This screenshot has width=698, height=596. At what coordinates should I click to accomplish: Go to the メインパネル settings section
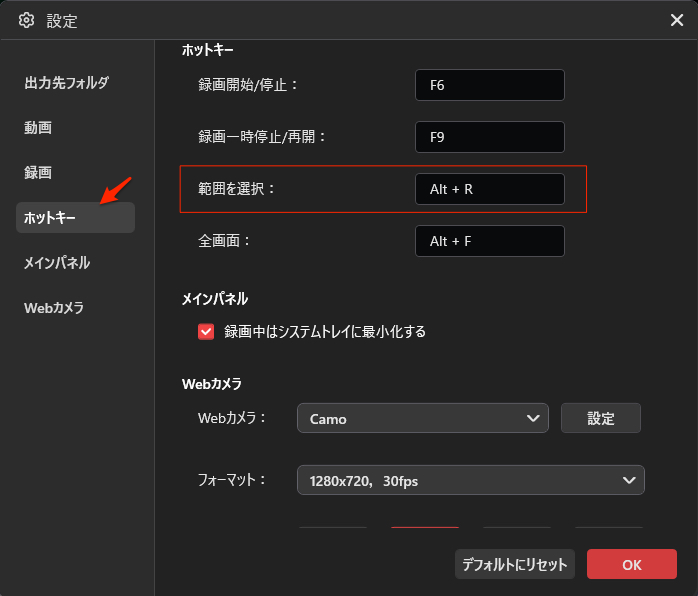point(57,263)
